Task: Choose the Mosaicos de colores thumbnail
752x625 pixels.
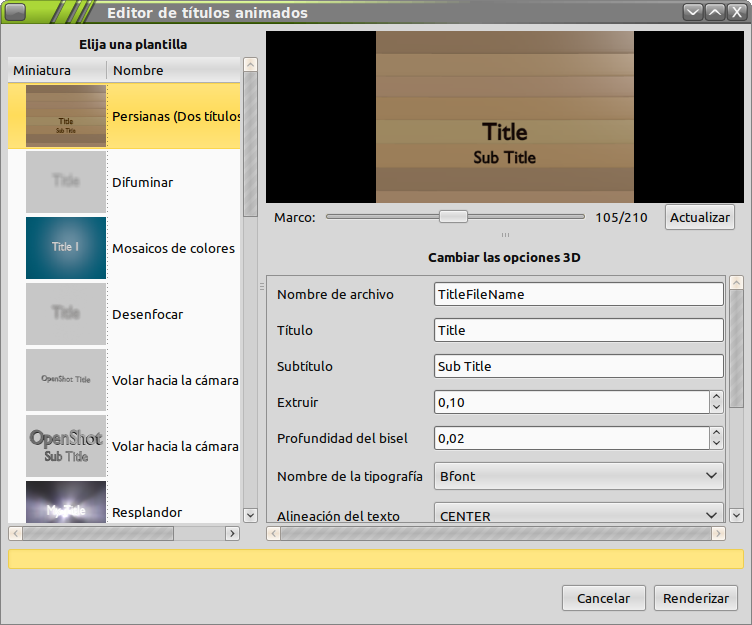Action: tap(66, 248)
